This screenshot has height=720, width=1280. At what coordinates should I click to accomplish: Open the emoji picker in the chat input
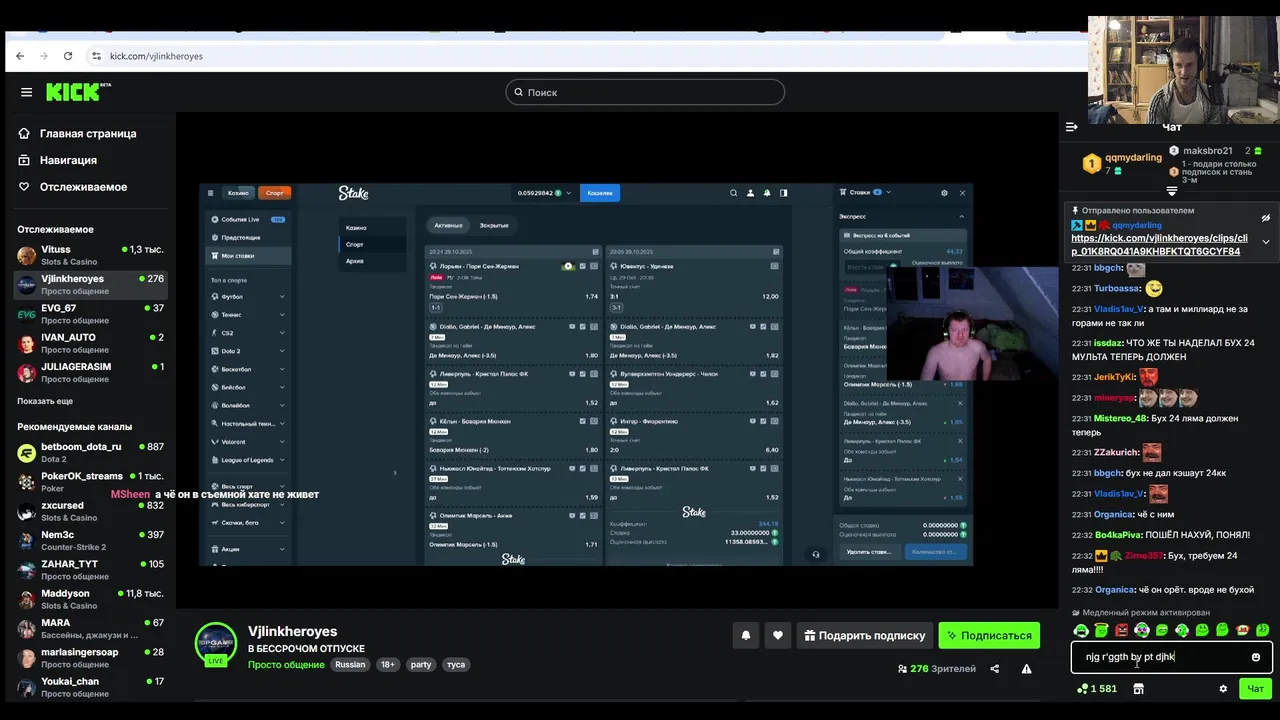point(1256,657)
